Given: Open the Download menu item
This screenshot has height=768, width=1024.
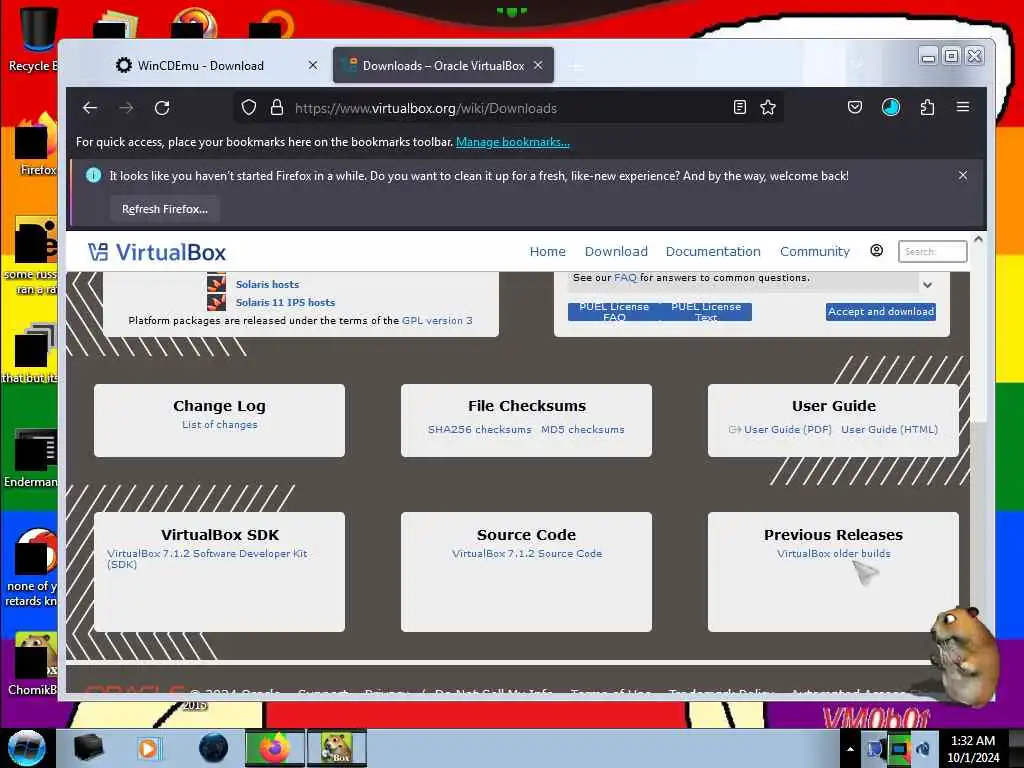Looking at the screenshot, I should [x=616, y=251].
